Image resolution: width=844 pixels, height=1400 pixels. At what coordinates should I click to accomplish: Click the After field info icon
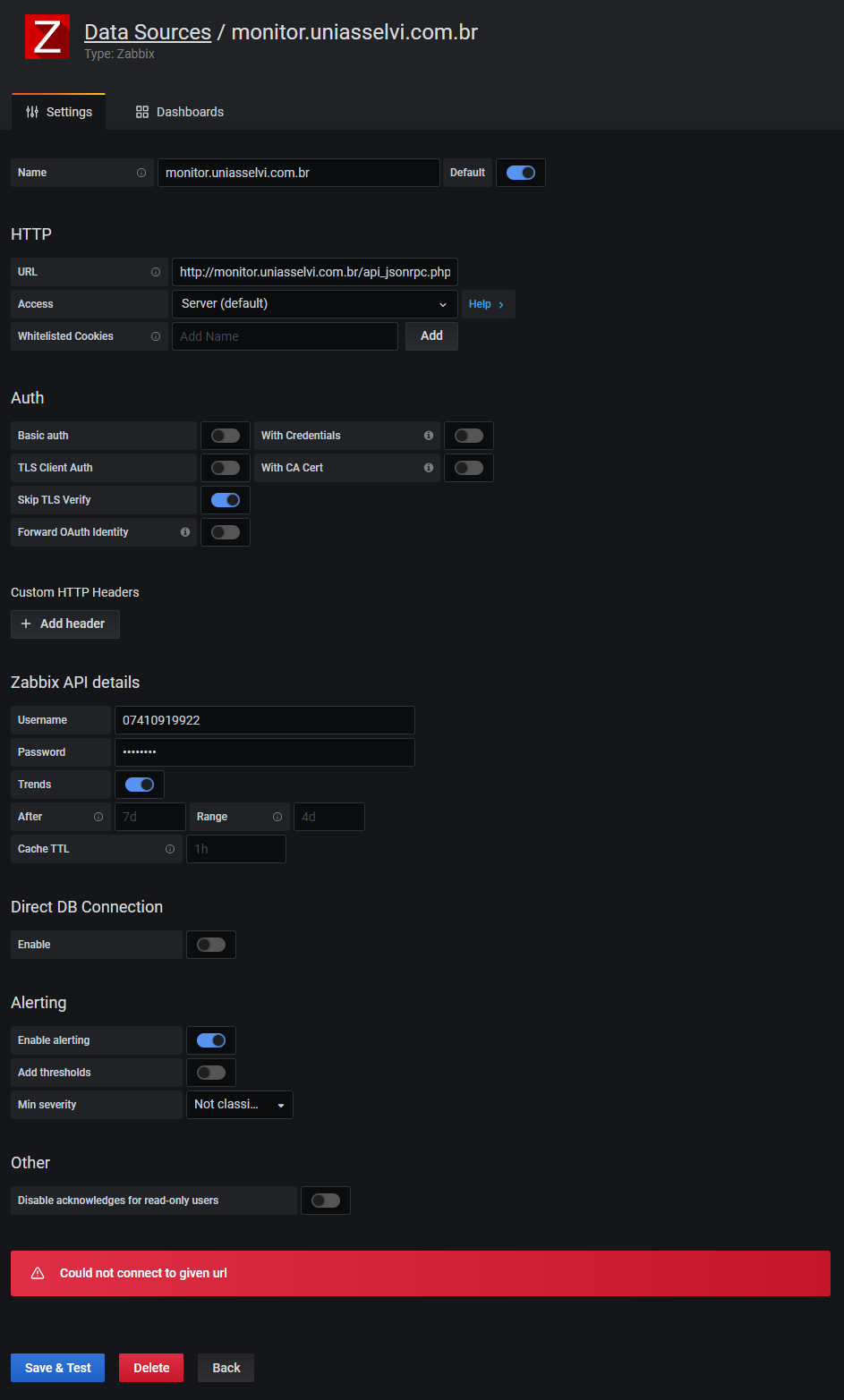tap(98, 817)
